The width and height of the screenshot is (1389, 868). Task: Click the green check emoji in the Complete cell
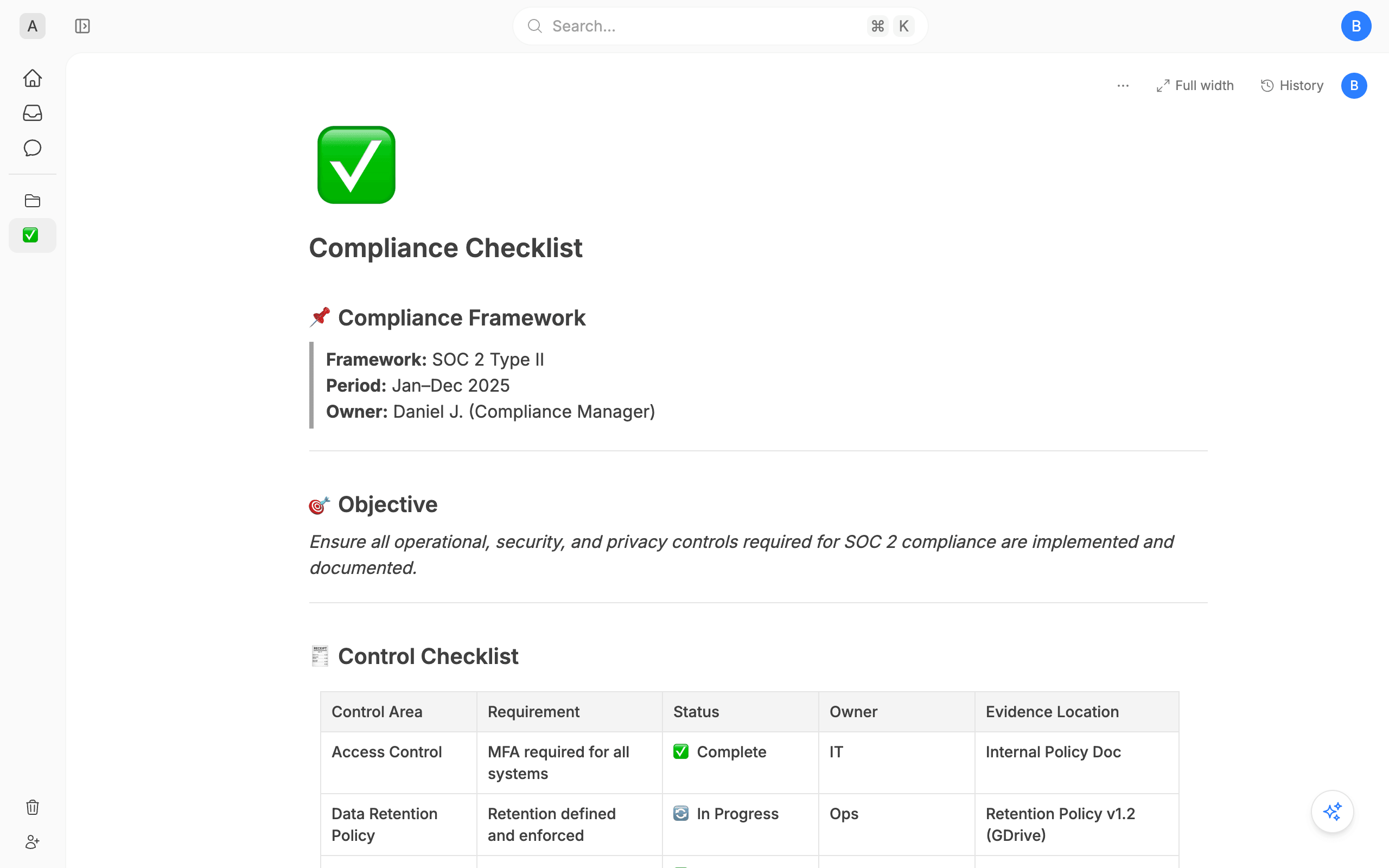coord(681,751)
